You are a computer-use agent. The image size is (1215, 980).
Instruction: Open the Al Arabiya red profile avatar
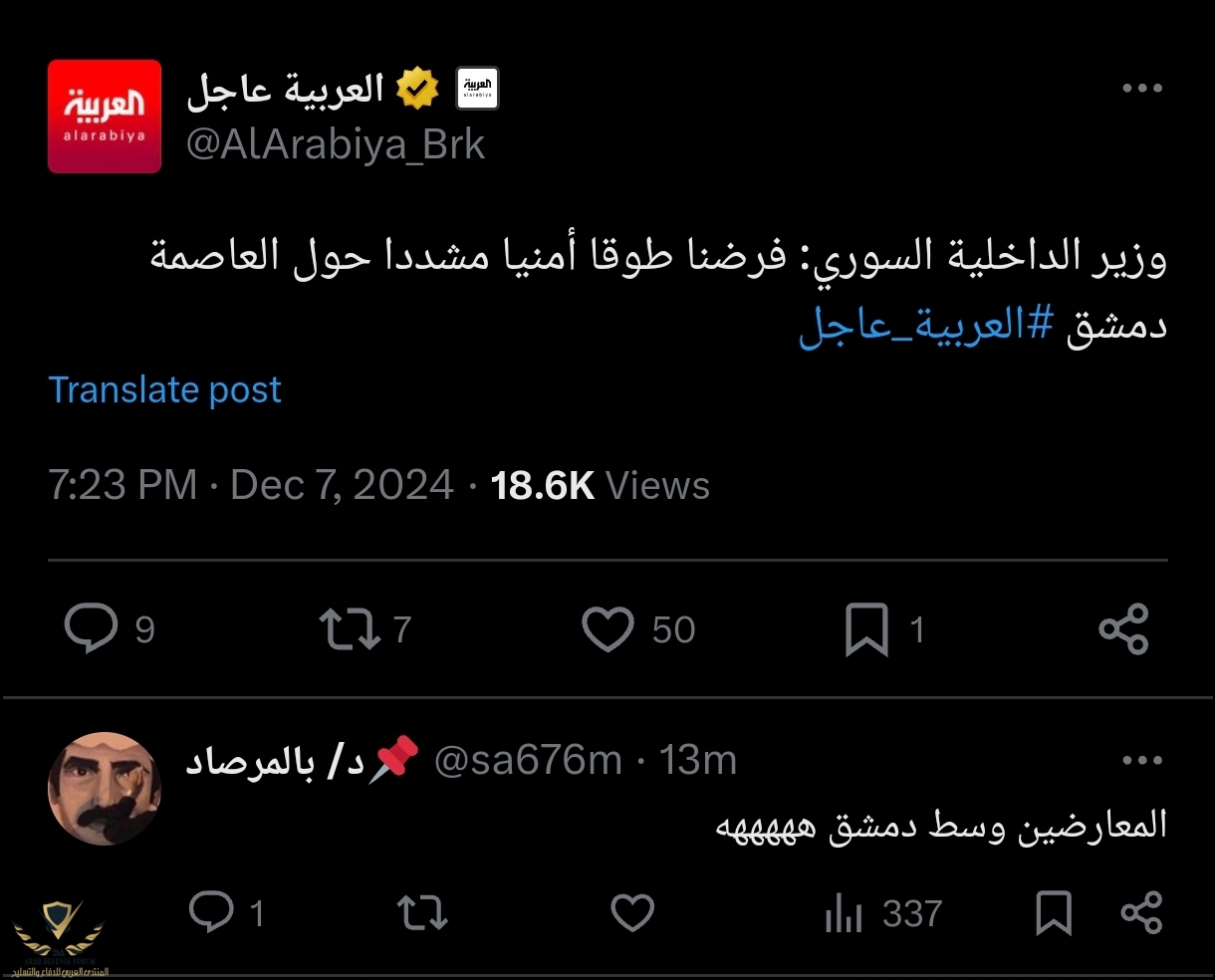[105, 117]
